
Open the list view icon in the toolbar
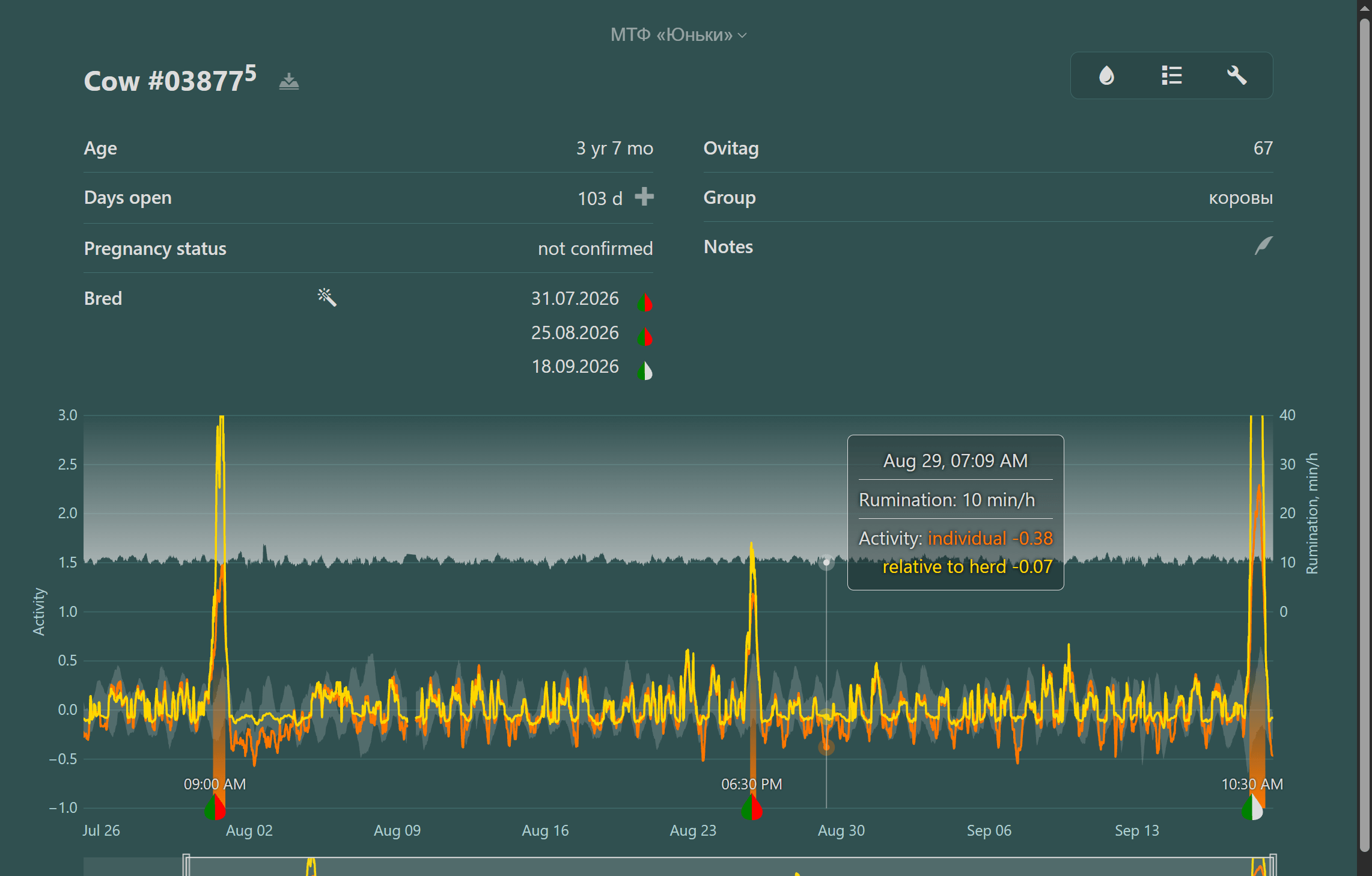click(1171, 76)
